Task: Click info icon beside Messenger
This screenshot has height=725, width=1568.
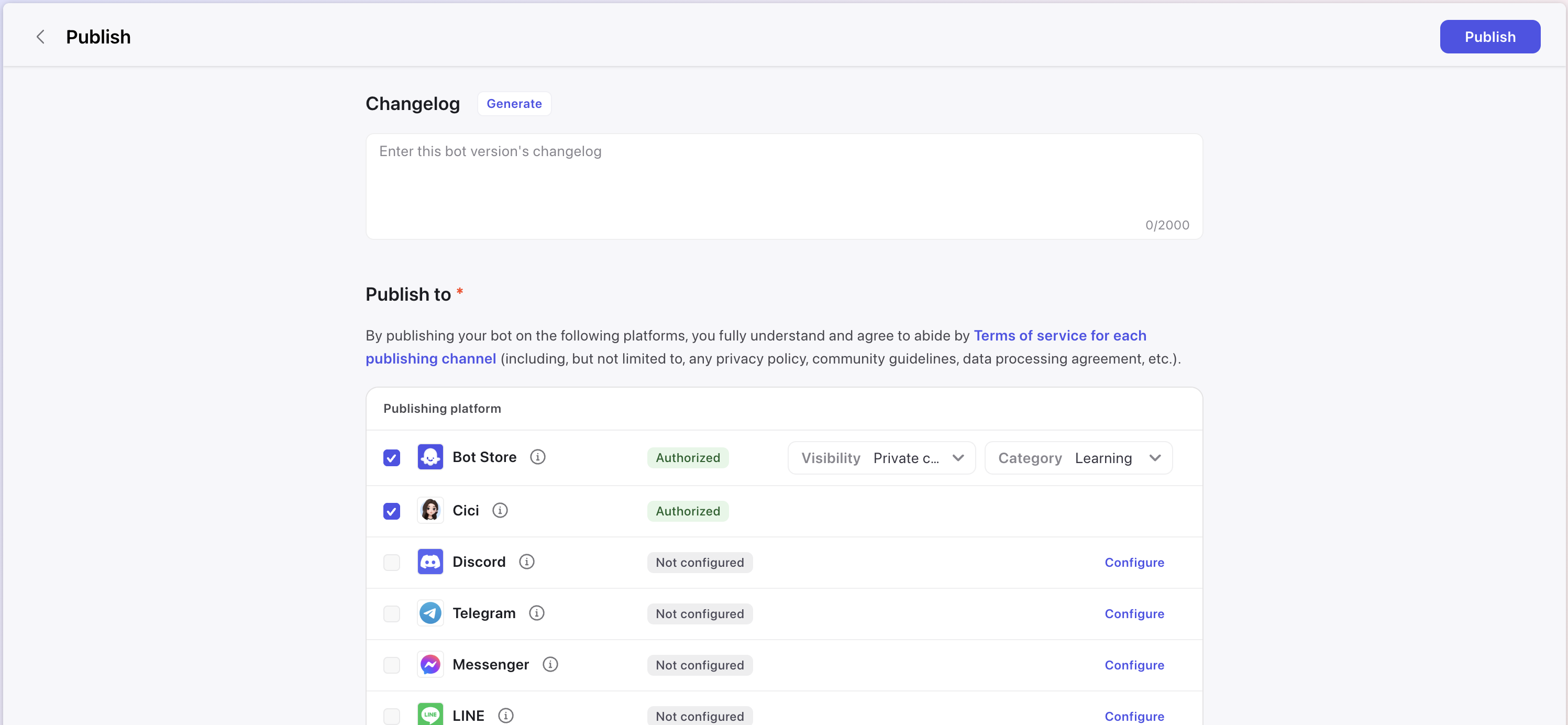Action: point(550,664)
